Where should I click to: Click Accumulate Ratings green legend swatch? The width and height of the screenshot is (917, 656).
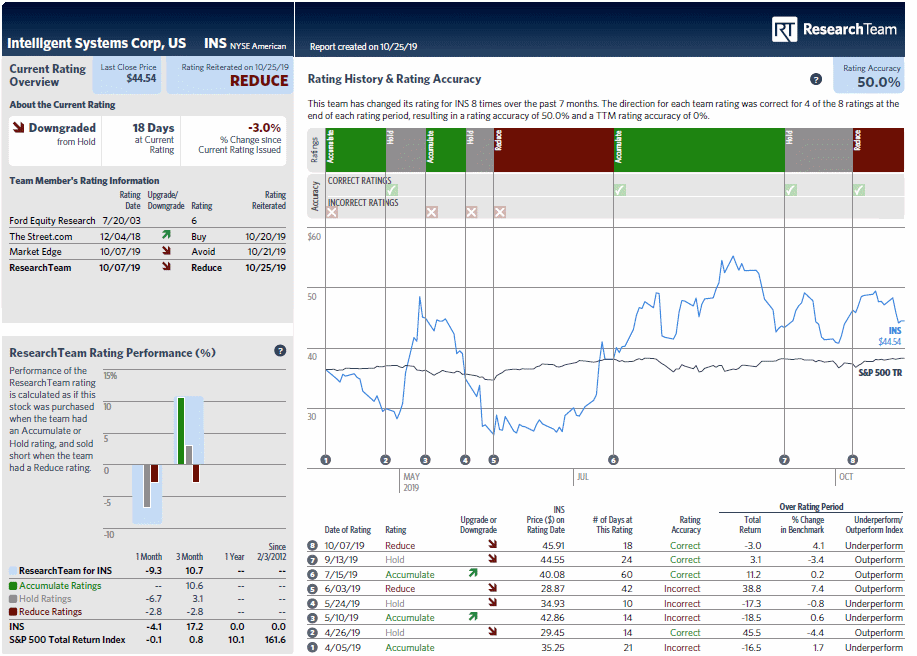(13, 586)
